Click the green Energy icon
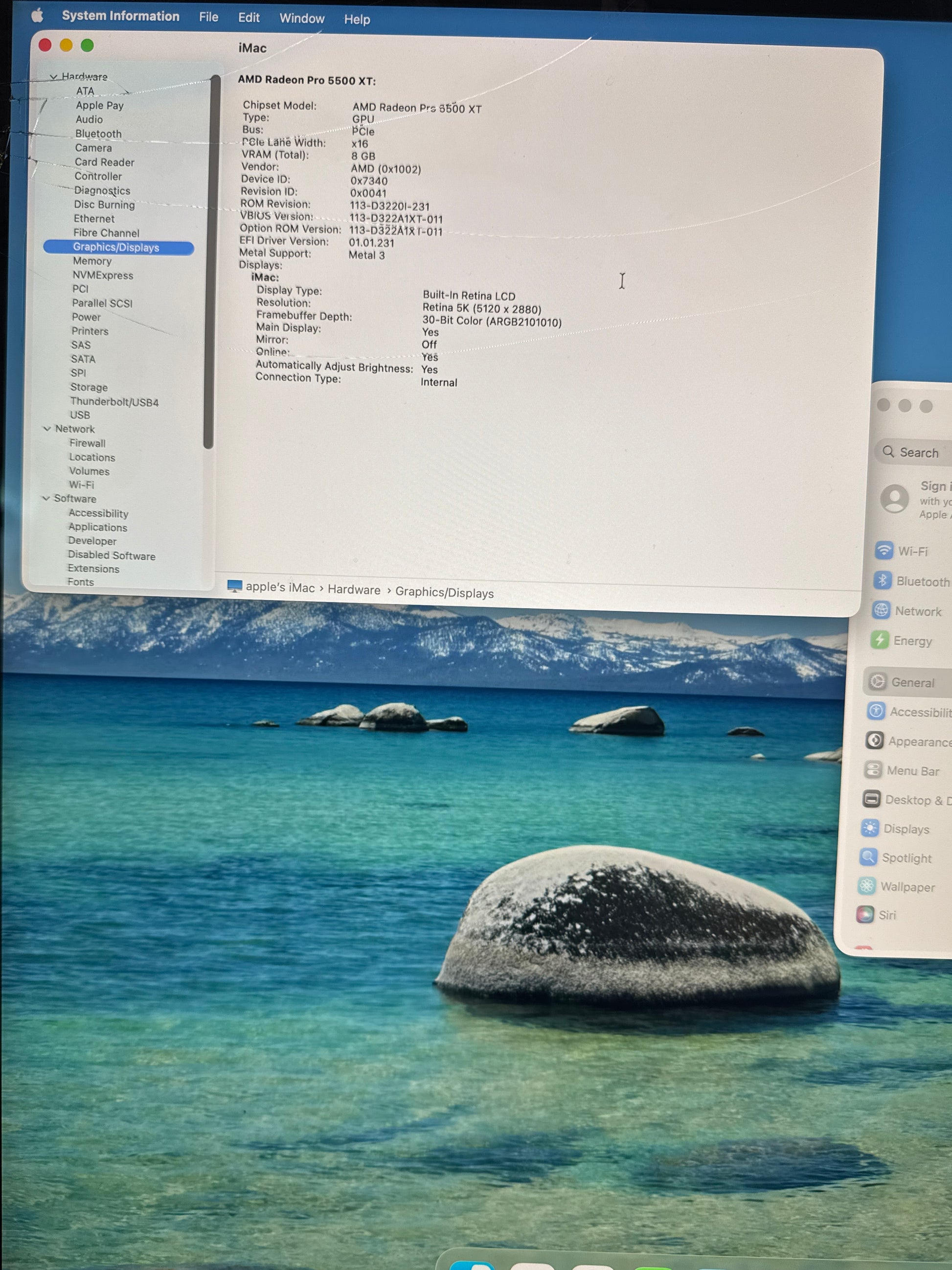952x1270 pixels. [879, 640]
